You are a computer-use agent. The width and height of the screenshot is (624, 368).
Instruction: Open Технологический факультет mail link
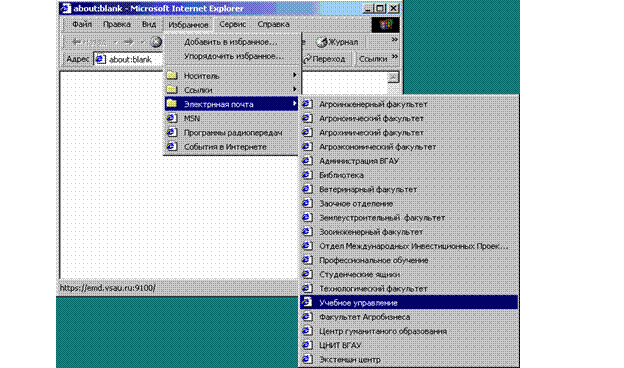click(409, 289)
